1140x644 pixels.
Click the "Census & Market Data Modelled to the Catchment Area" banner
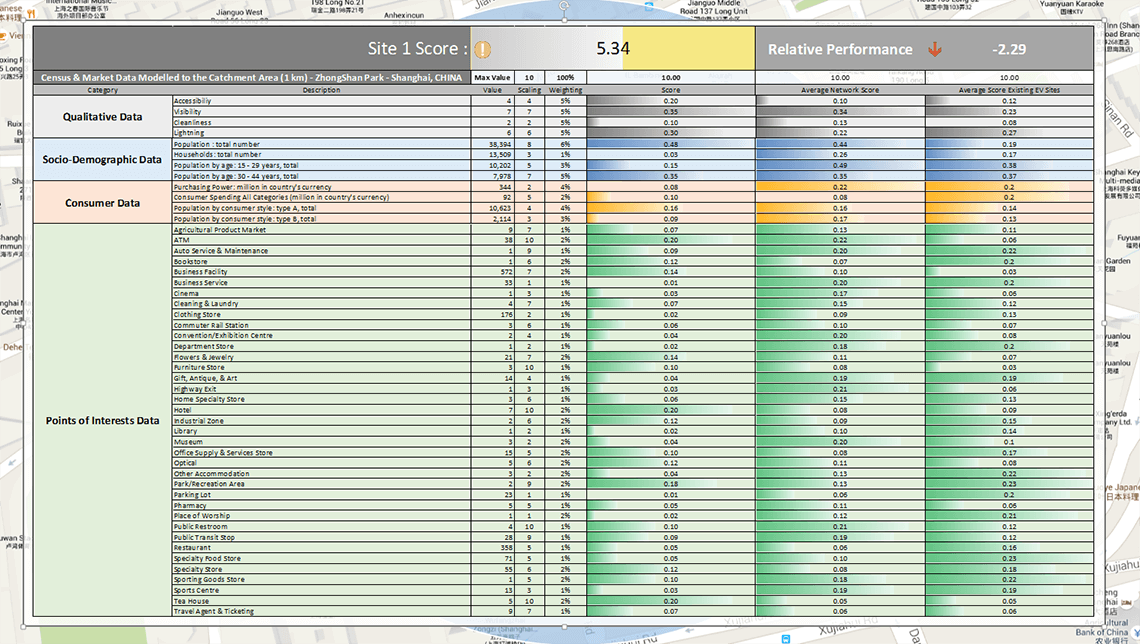252,78
